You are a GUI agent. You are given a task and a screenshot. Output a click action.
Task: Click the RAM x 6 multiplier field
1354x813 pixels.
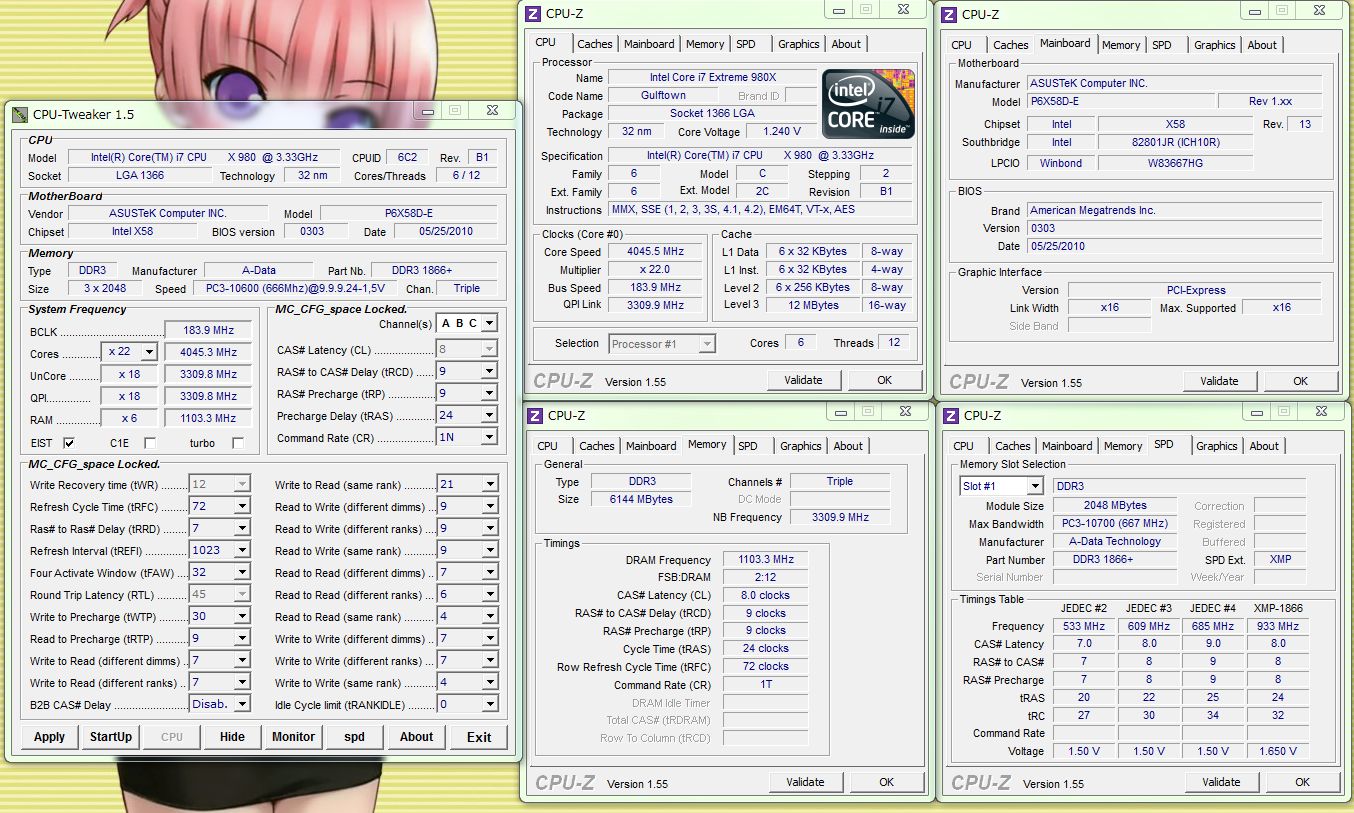[x=129, y=418]
